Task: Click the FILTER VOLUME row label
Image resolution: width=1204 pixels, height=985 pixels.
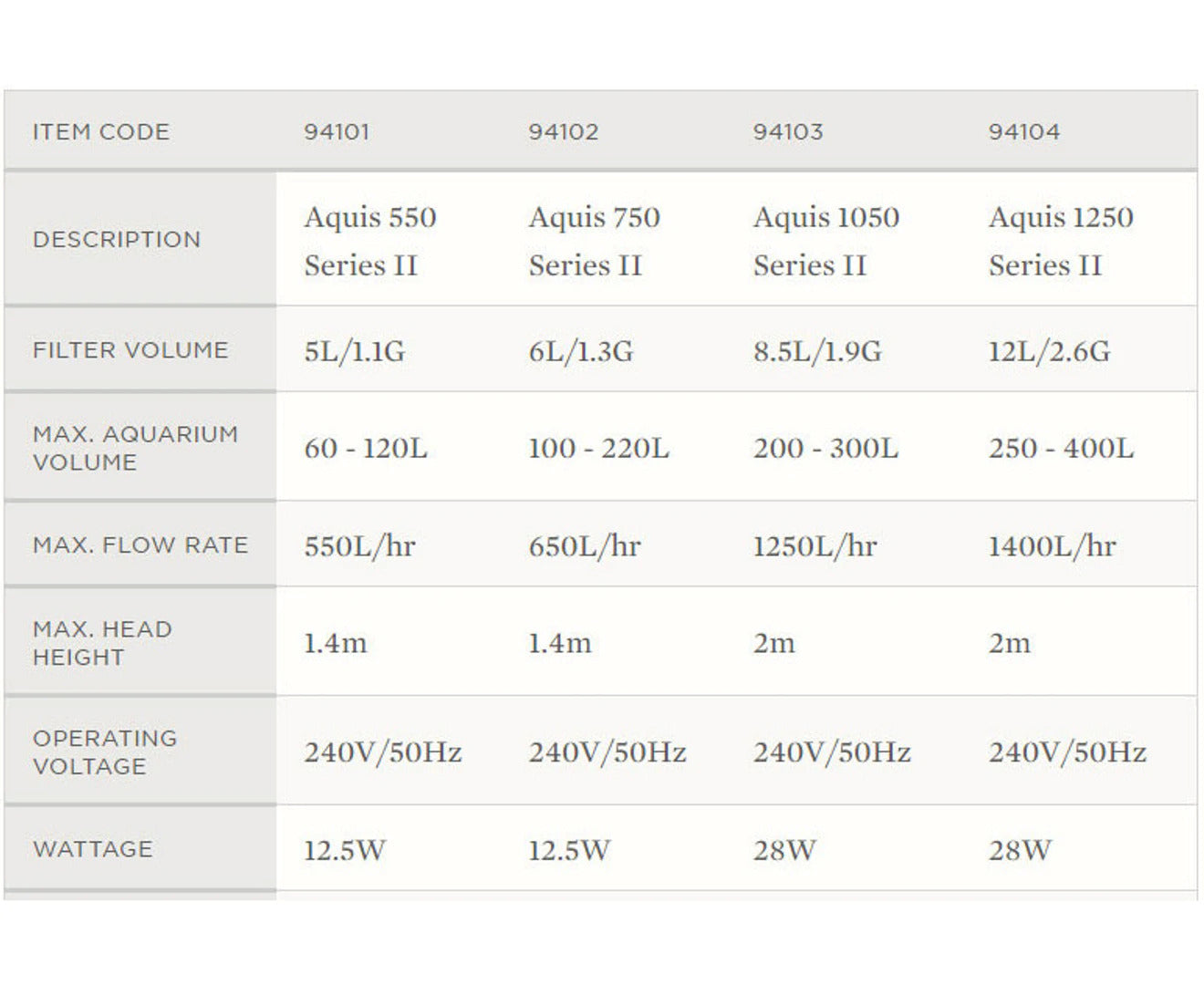Action: [130, 350]
